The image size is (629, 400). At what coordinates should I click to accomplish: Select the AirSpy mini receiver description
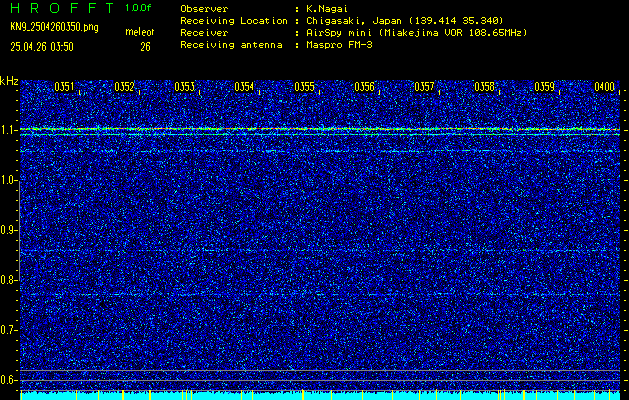coord(417,33)
